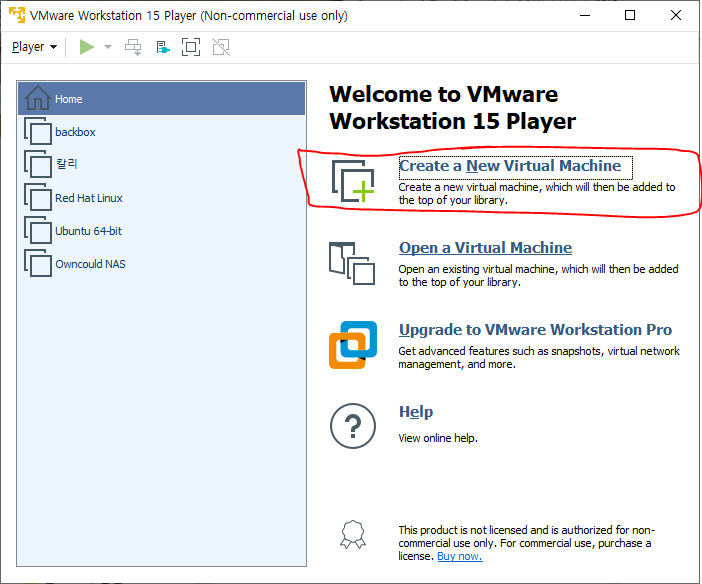
Task: Minimize the VMware Player window
Action: tap(585, 15)
